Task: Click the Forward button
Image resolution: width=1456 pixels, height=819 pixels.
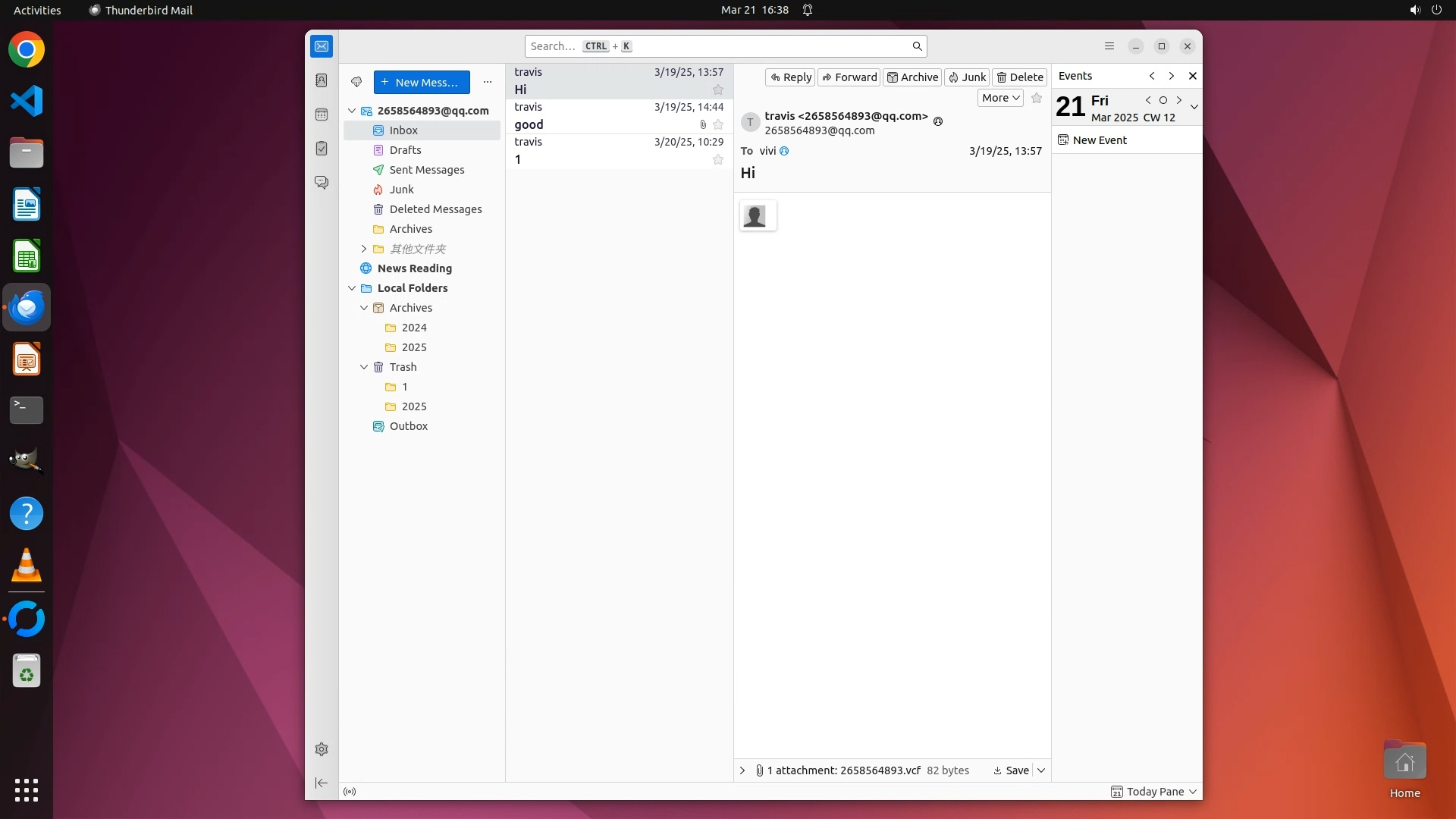Action: [x=849, y=77]
